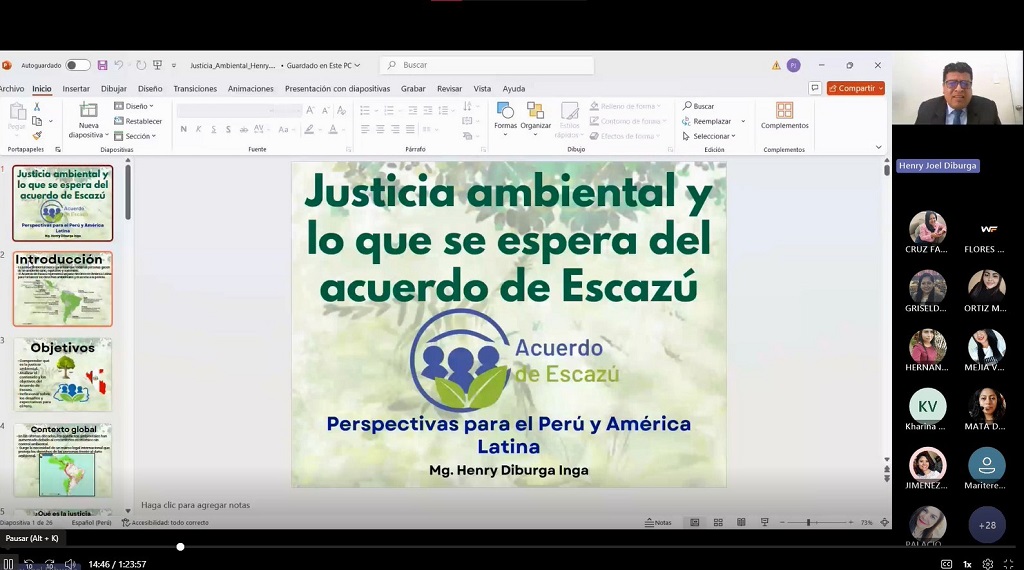Click the video progress bar scrubber
The image size is (1024, 570).
[x=180, y=547]
